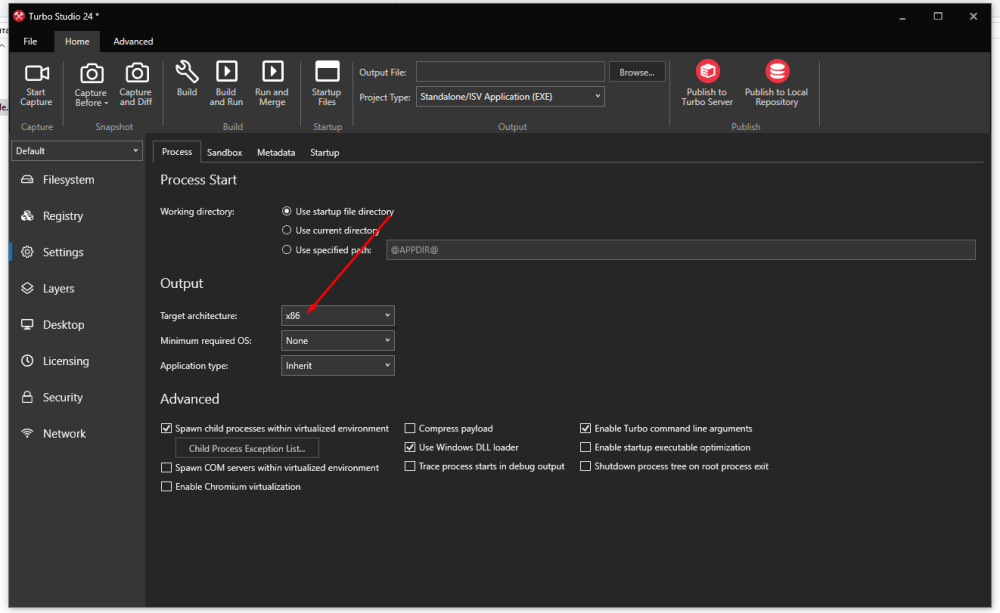Open the Startup Files icon
Viewport: 1000px width, 613px height.
point(327,71)
